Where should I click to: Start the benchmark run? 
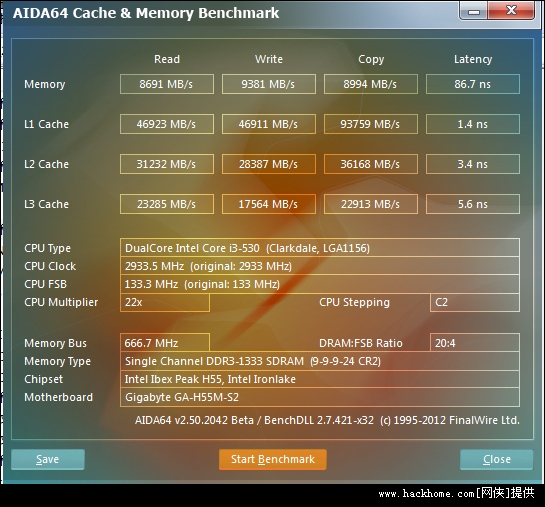[272, 459]
